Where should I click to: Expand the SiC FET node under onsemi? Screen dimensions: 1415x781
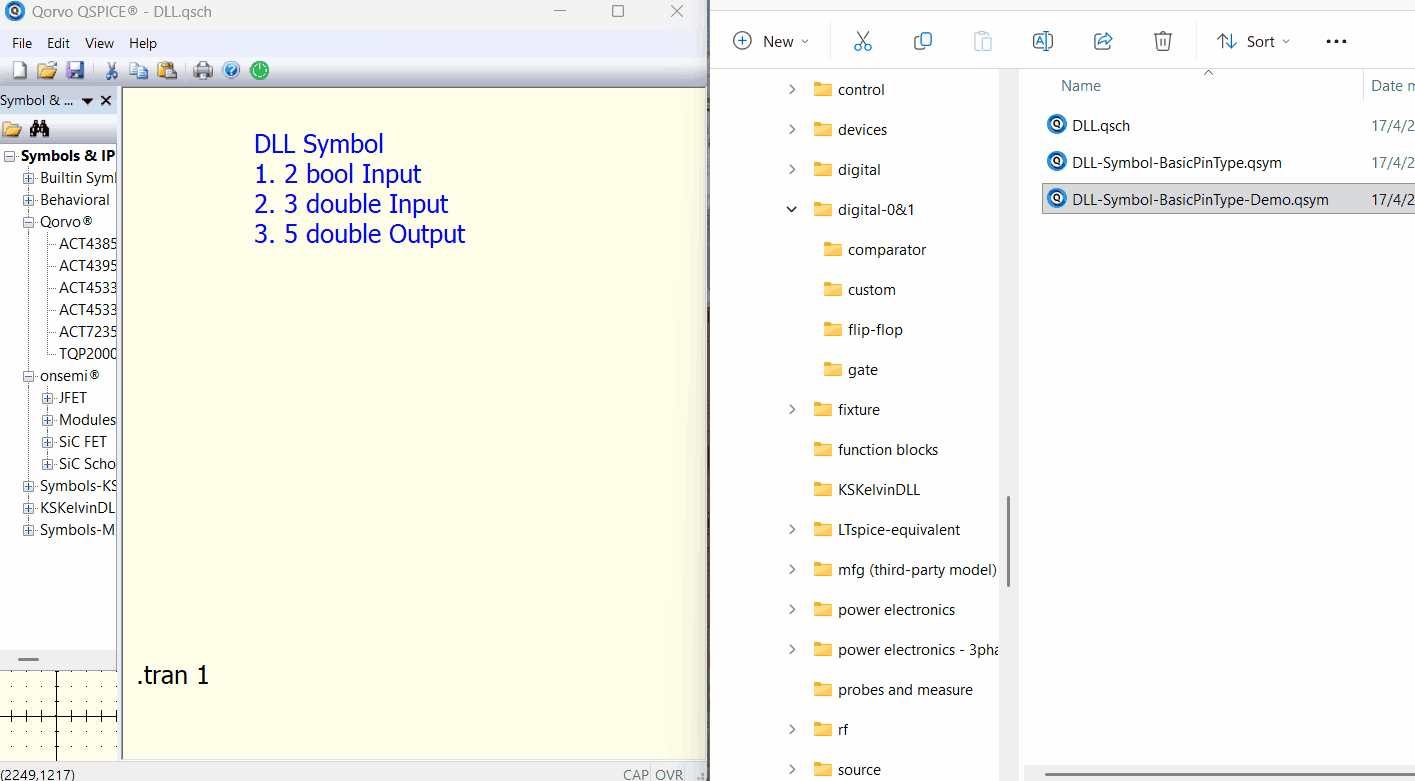47,442
